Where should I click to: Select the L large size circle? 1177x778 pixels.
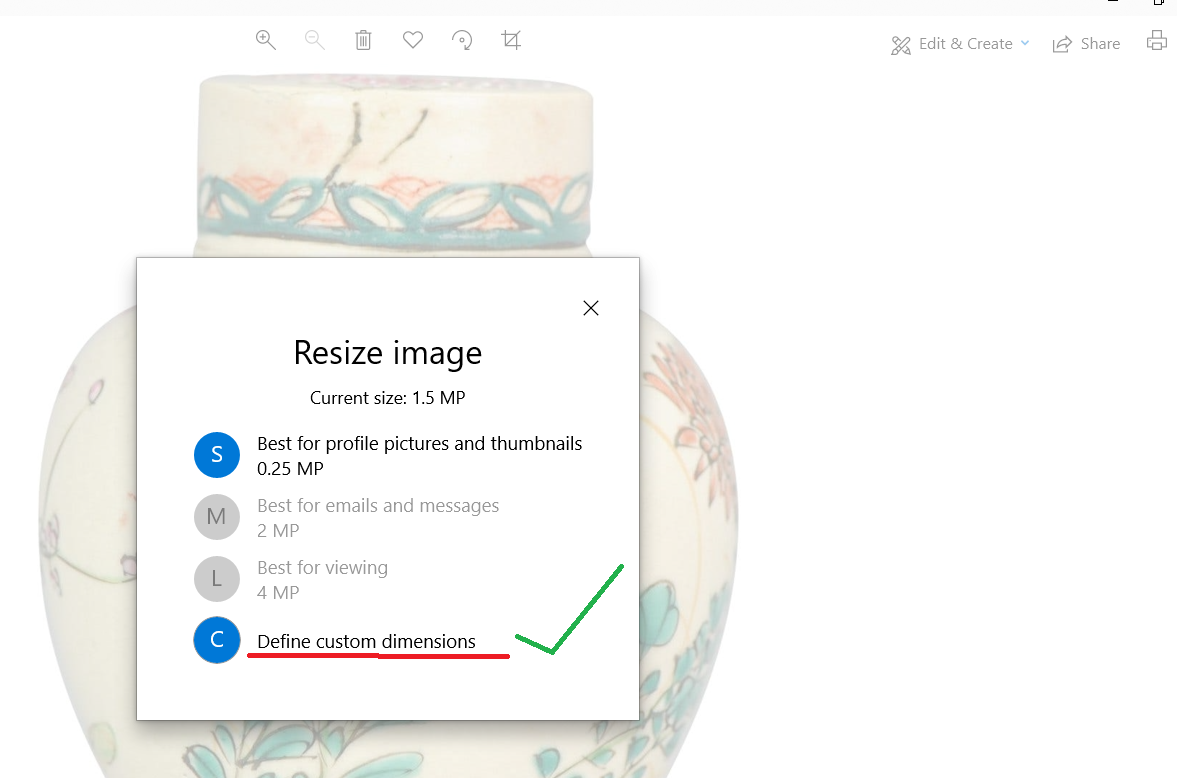coord(217,579)
